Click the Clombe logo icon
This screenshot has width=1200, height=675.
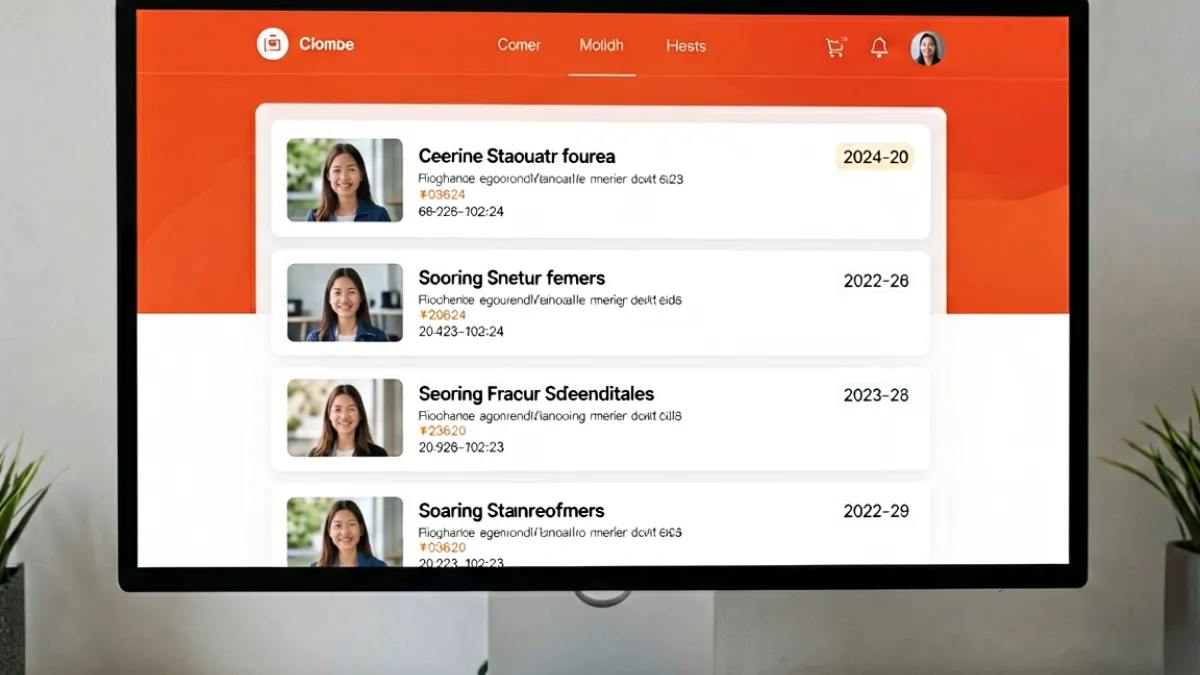tap(272, 44)
